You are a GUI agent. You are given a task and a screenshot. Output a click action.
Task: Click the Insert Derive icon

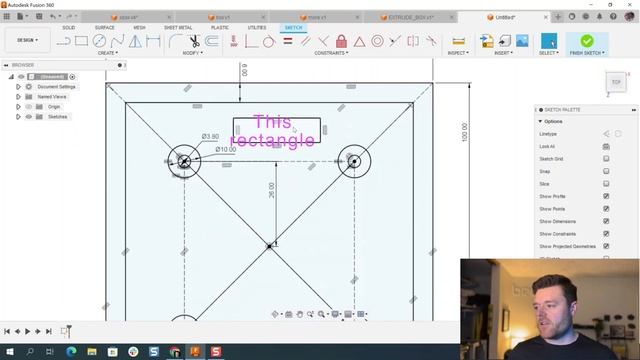click(487, 41)
